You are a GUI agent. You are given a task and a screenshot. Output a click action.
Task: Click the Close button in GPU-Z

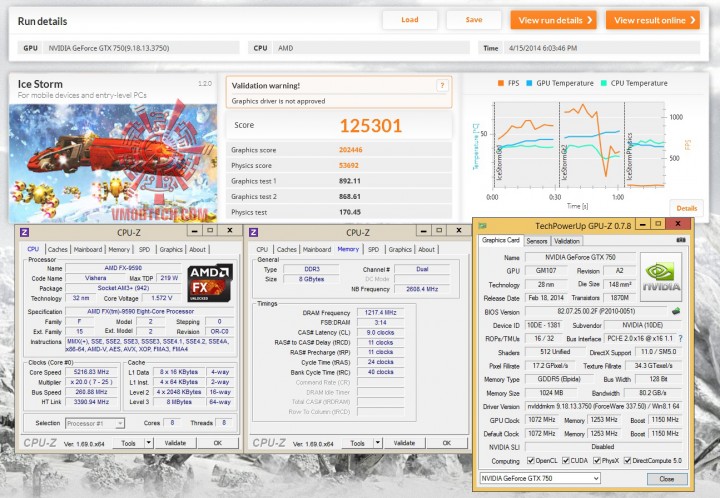click(667, 479)
